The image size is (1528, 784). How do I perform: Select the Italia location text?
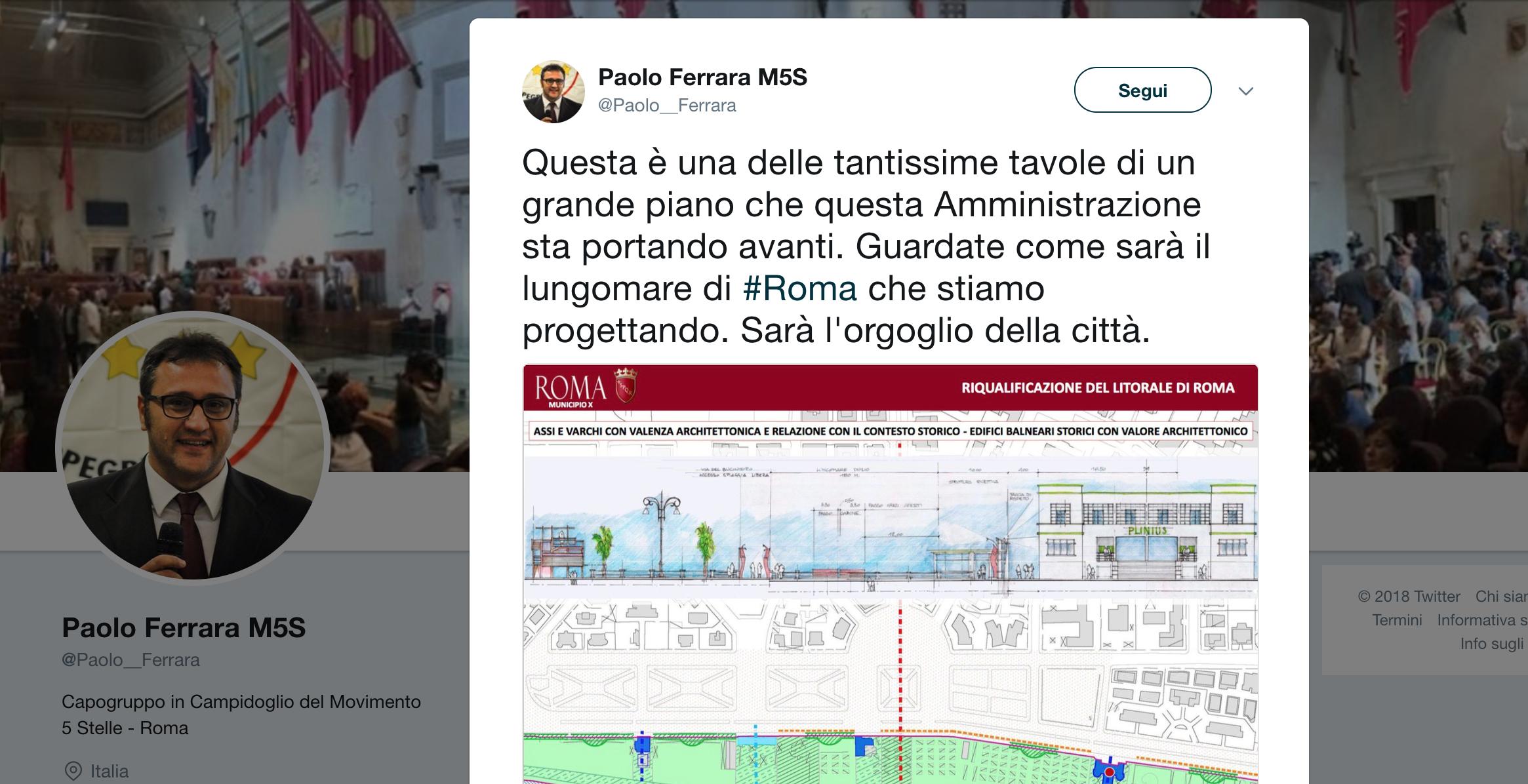tap(110, 771)
